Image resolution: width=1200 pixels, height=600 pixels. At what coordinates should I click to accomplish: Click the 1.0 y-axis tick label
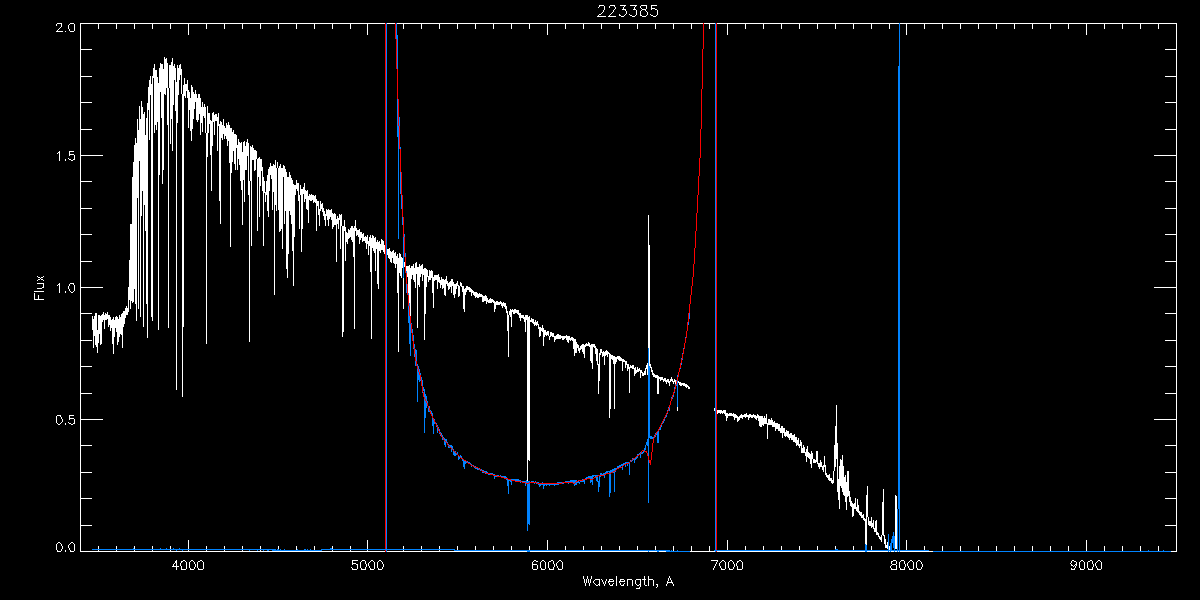[62, 288]
